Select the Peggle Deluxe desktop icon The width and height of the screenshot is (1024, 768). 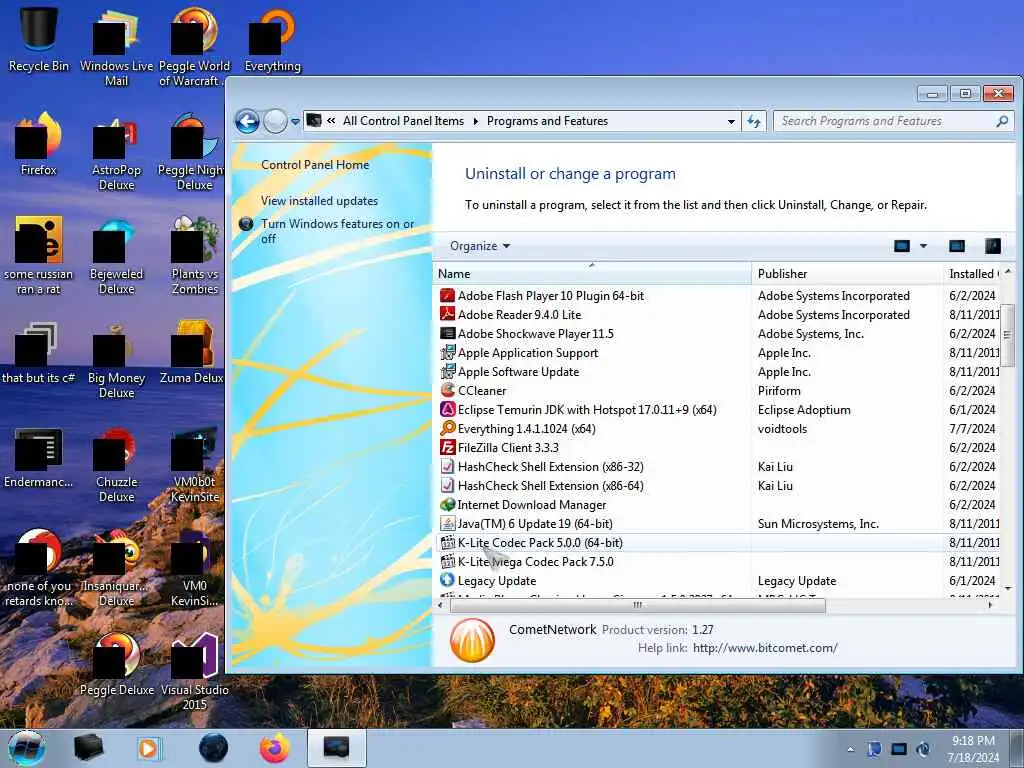[x=117, y=665]
